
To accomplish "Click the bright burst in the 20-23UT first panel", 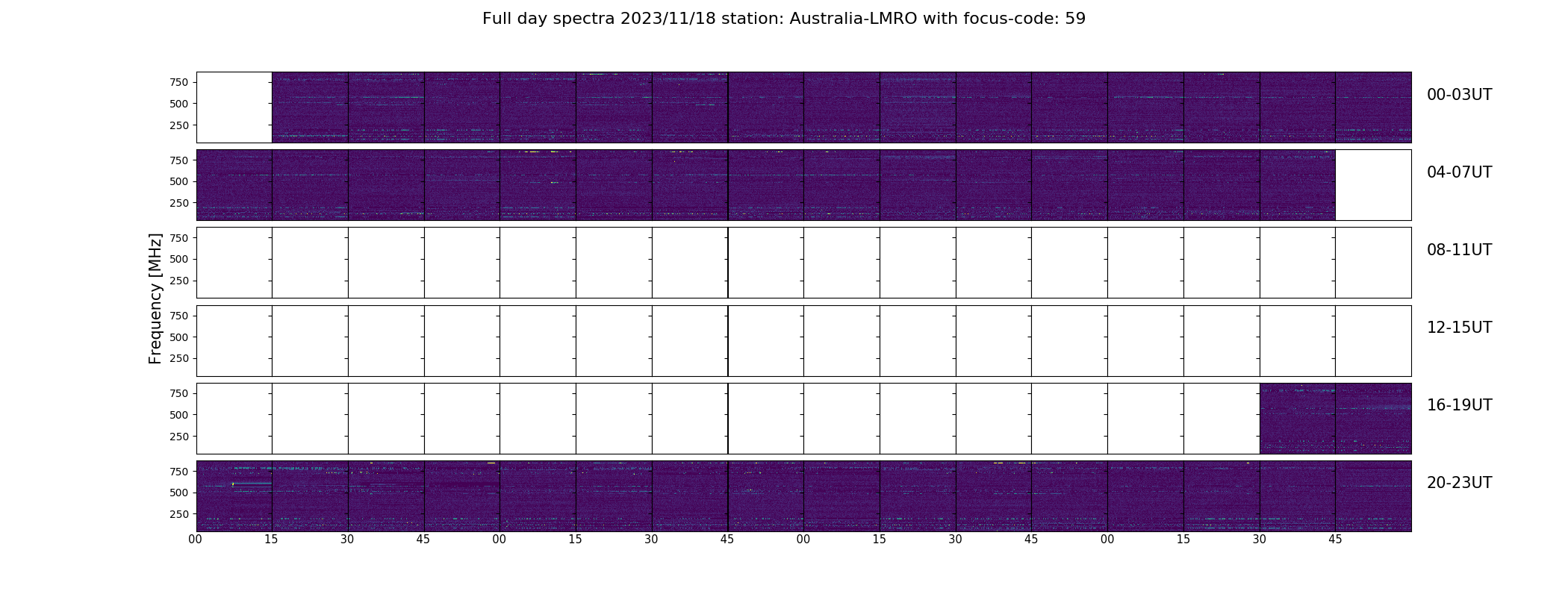I will click(x=233, y=484).
